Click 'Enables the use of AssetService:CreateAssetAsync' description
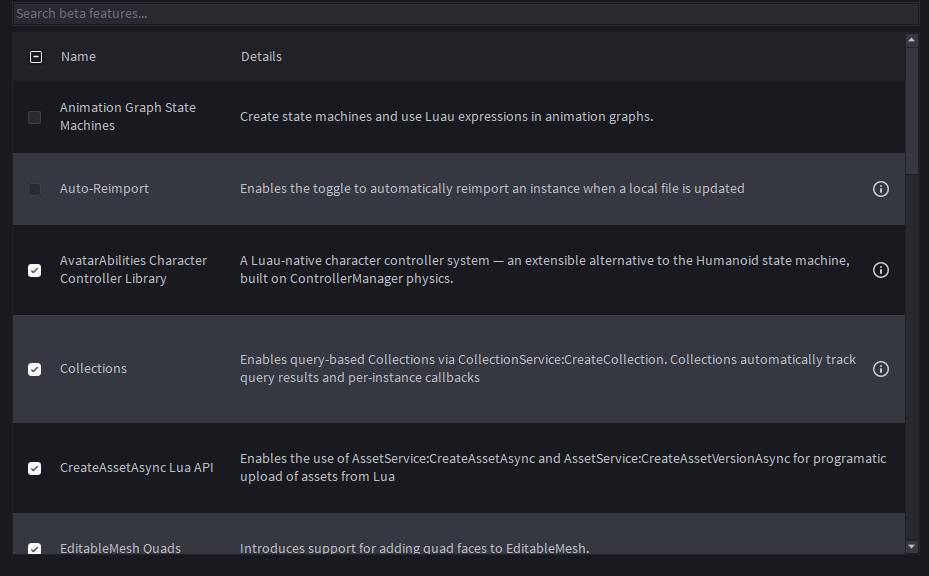The image size is (929, 576). pos(563,468)
